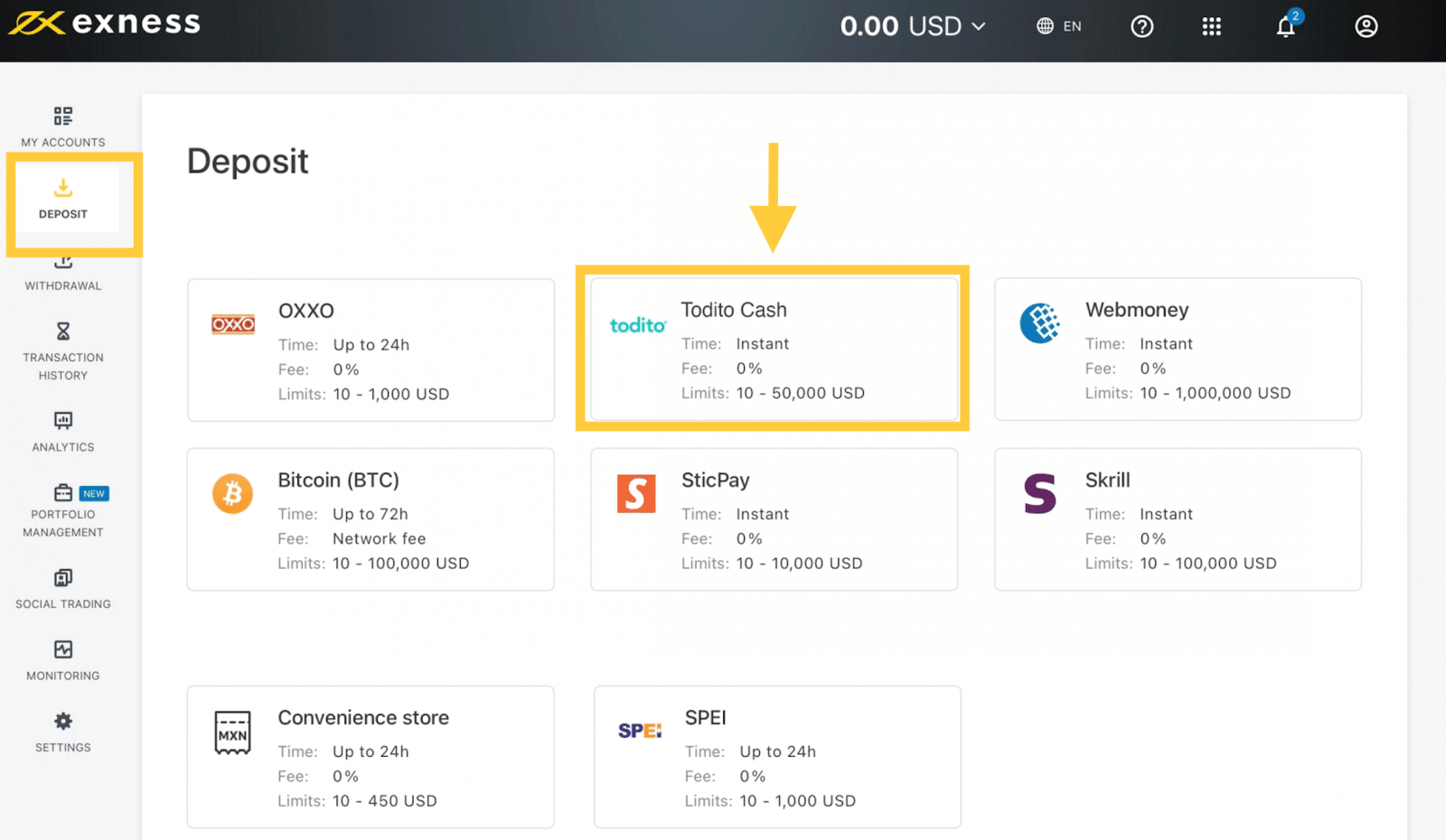Choose the OXXO deposit method title
The height and width of the screenshot is (840, 1446).
(306, 311)
